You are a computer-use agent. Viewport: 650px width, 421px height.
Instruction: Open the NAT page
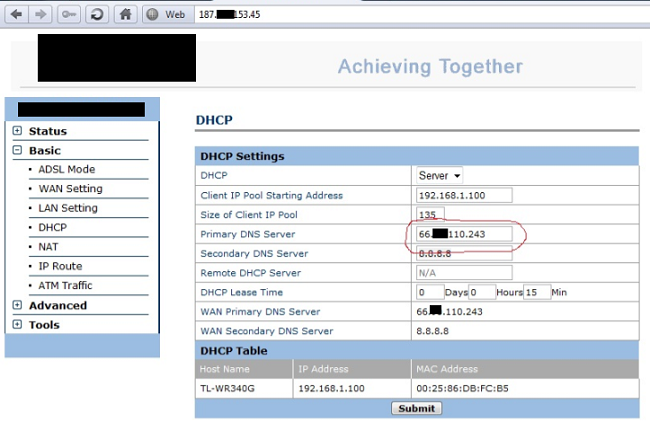coord(48,247)
